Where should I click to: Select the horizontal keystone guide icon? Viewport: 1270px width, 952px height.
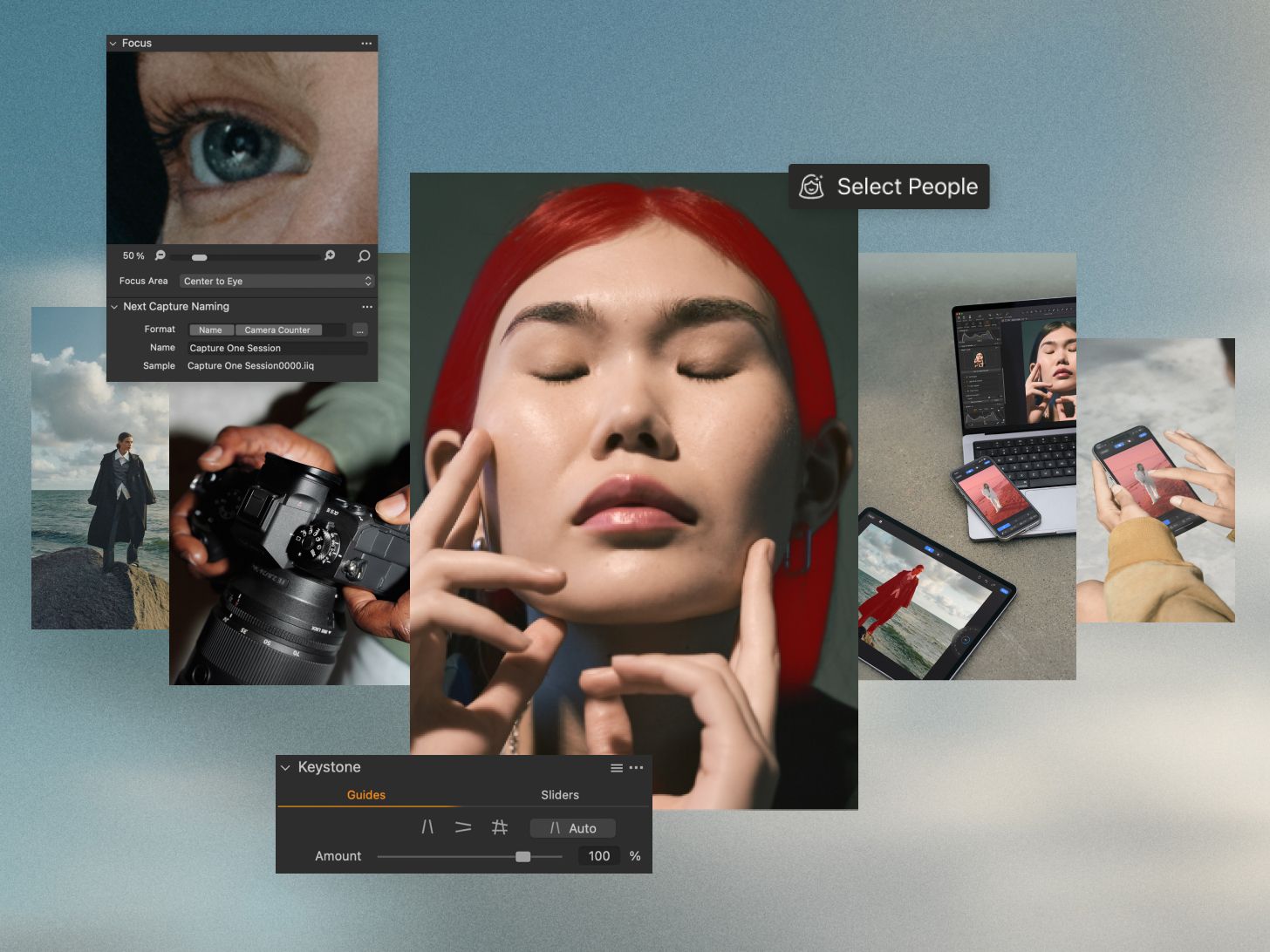pos(463,827)
